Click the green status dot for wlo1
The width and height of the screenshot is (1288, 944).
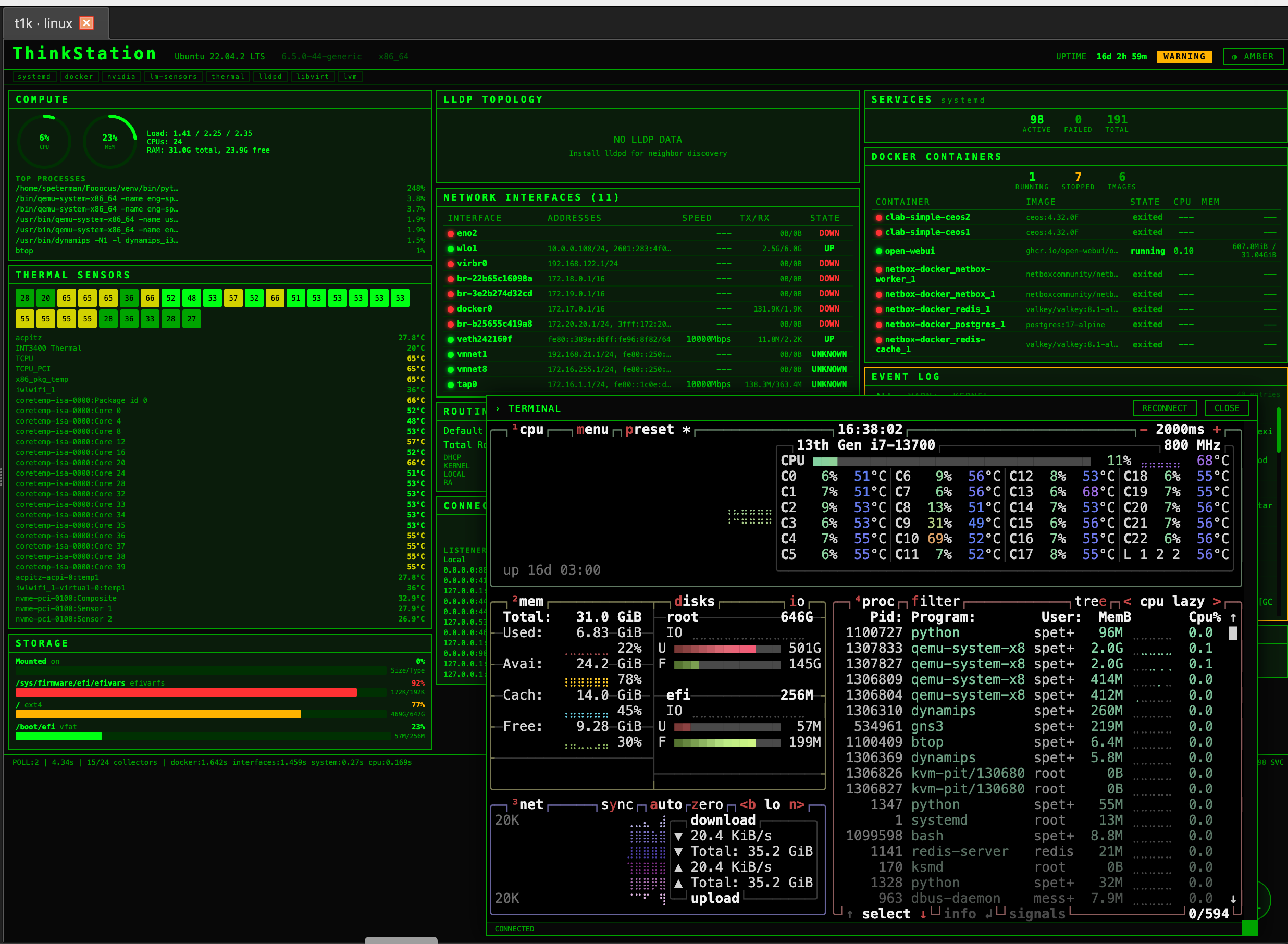(450, 249)
